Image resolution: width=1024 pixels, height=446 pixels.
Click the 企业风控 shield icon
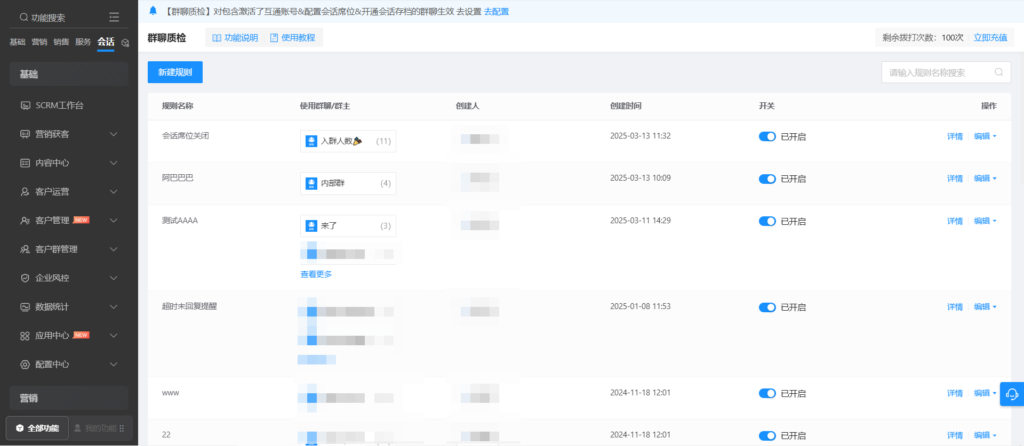pos(25,278)
